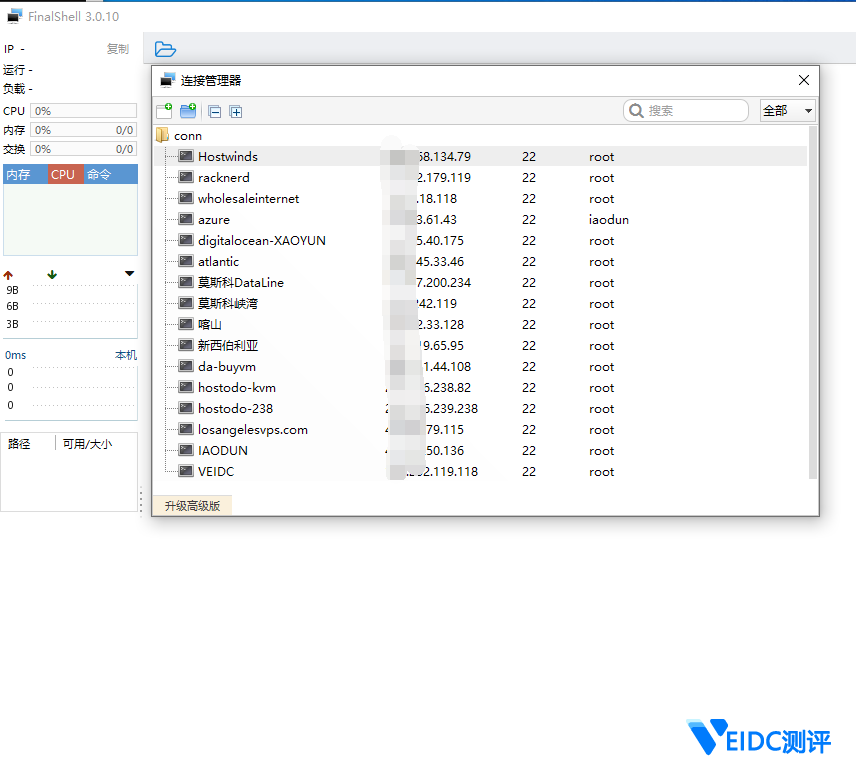Viewport: 856px width, 784px height.
Task: Expand all connections with the plus icon
Action: tap(235, 111)
